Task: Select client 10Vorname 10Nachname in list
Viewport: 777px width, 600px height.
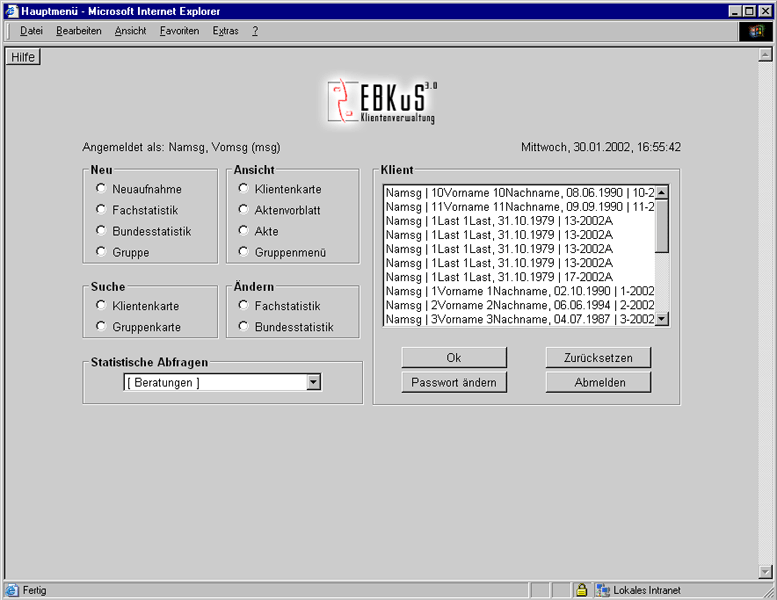Action: click(520, 193)
